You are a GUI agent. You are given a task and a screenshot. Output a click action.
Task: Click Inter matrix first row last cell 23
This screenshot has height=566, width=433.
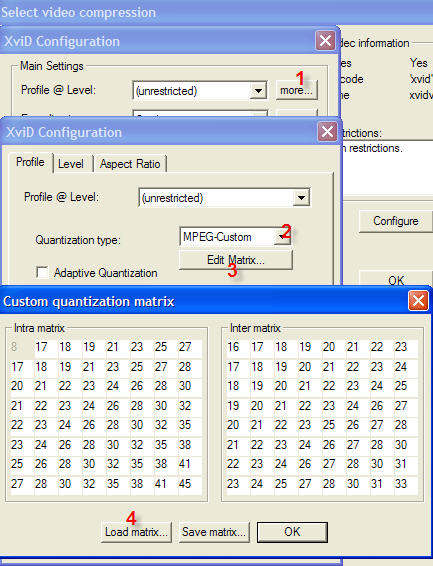[406, 347]
